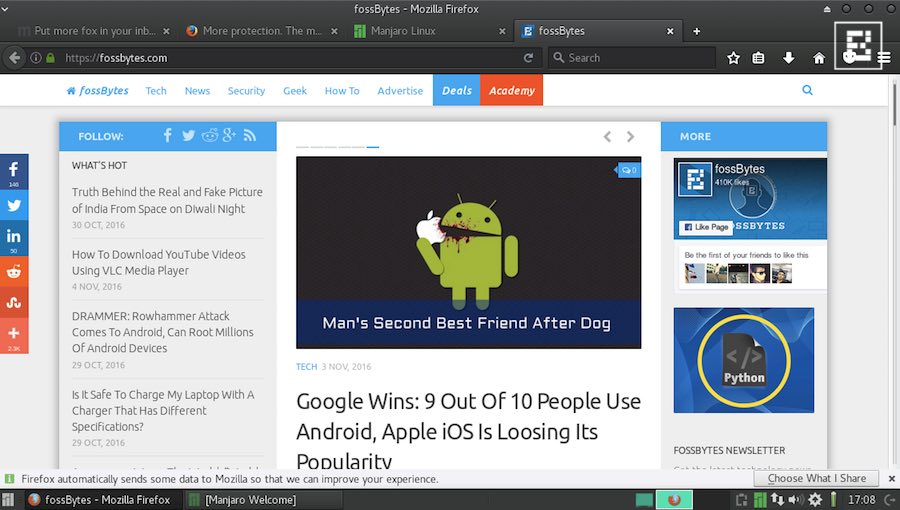Click the Facebook Like Page button
Screen dimensions: 900x510
(707, 227)
